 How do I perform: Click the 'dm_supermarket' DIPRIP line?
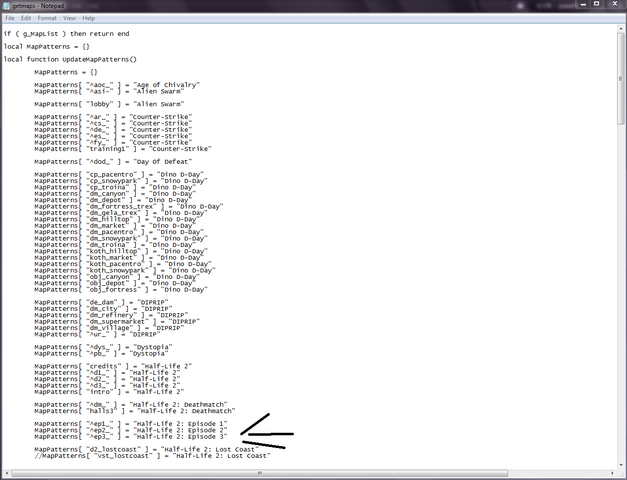pos(117,322)
